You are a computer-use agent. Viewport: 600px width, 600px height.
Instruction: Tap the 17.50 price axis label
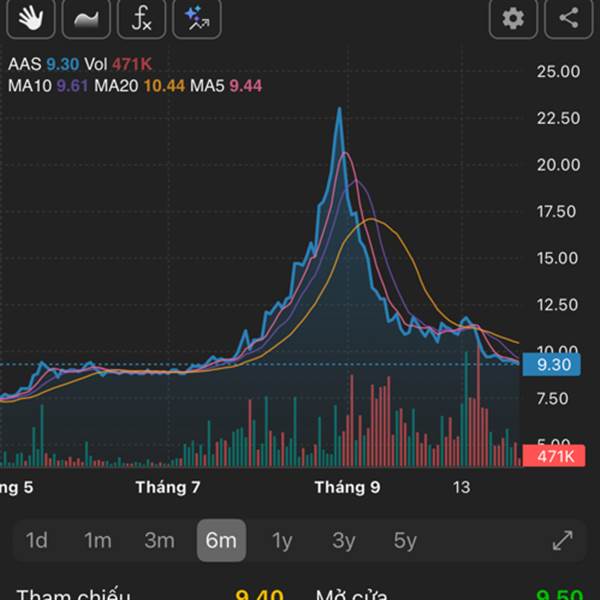pos(556,212)
